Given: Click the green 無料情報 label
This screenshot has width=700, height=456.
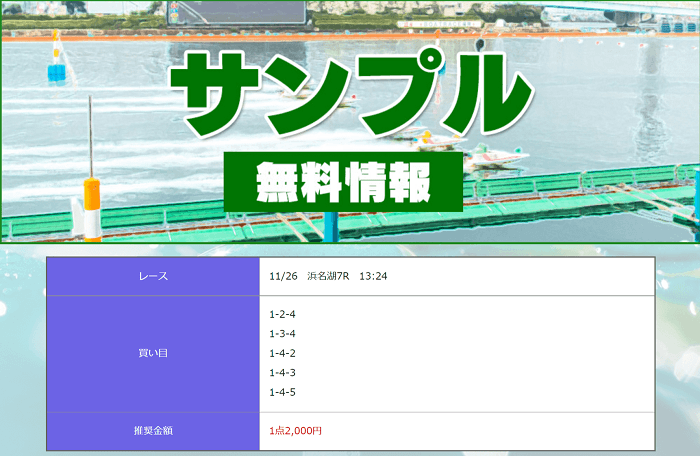Looking at the screenshot, I should [x=343, y=182].
